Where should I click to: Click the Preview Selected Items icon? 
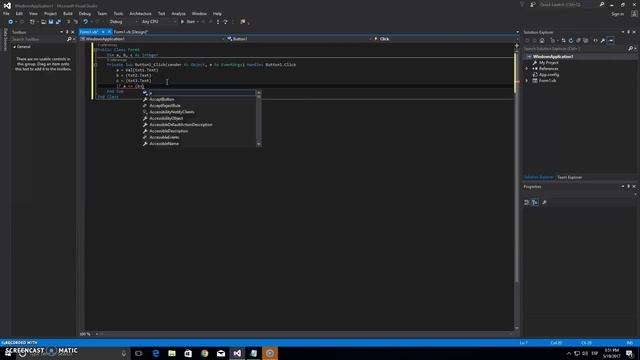[611, 40]
